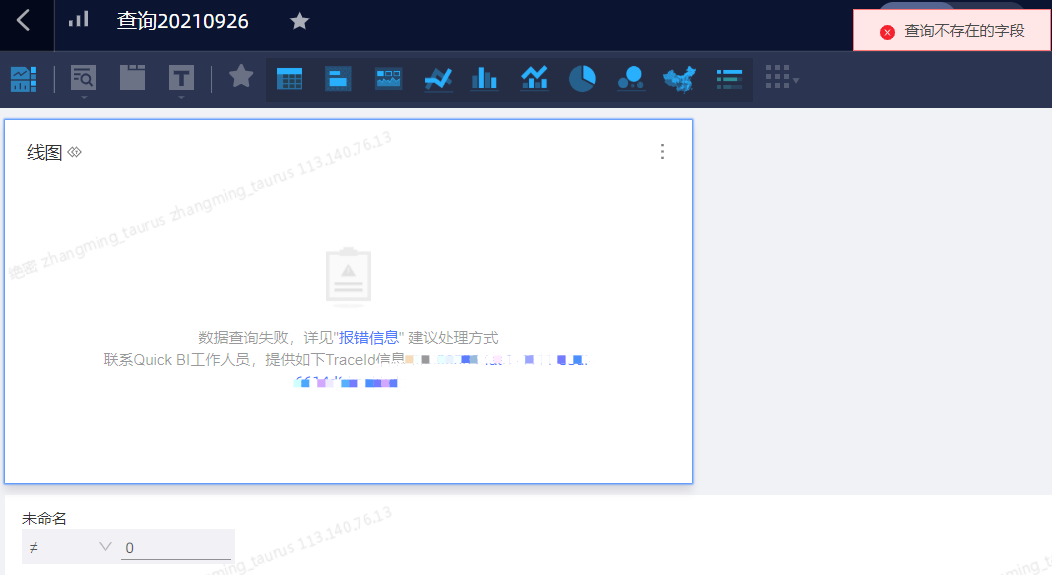Click the filter value input field

point(176,548)
